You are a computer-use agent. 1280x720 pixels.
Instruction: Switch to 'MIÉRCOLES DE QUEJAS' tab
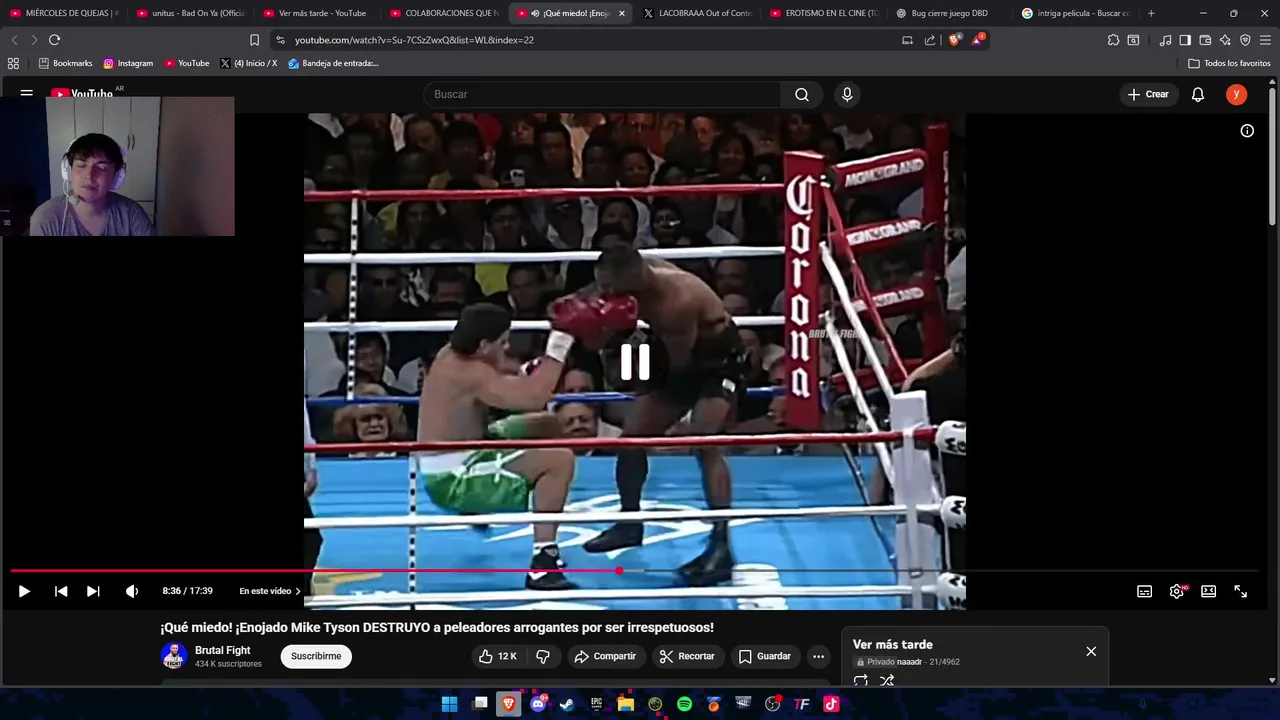click(x=64, y=13)
